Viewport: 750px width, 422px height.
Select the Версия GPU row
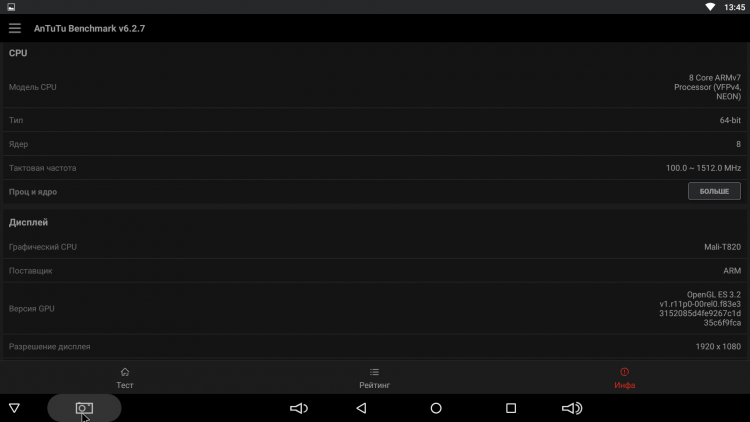[375, 309]
